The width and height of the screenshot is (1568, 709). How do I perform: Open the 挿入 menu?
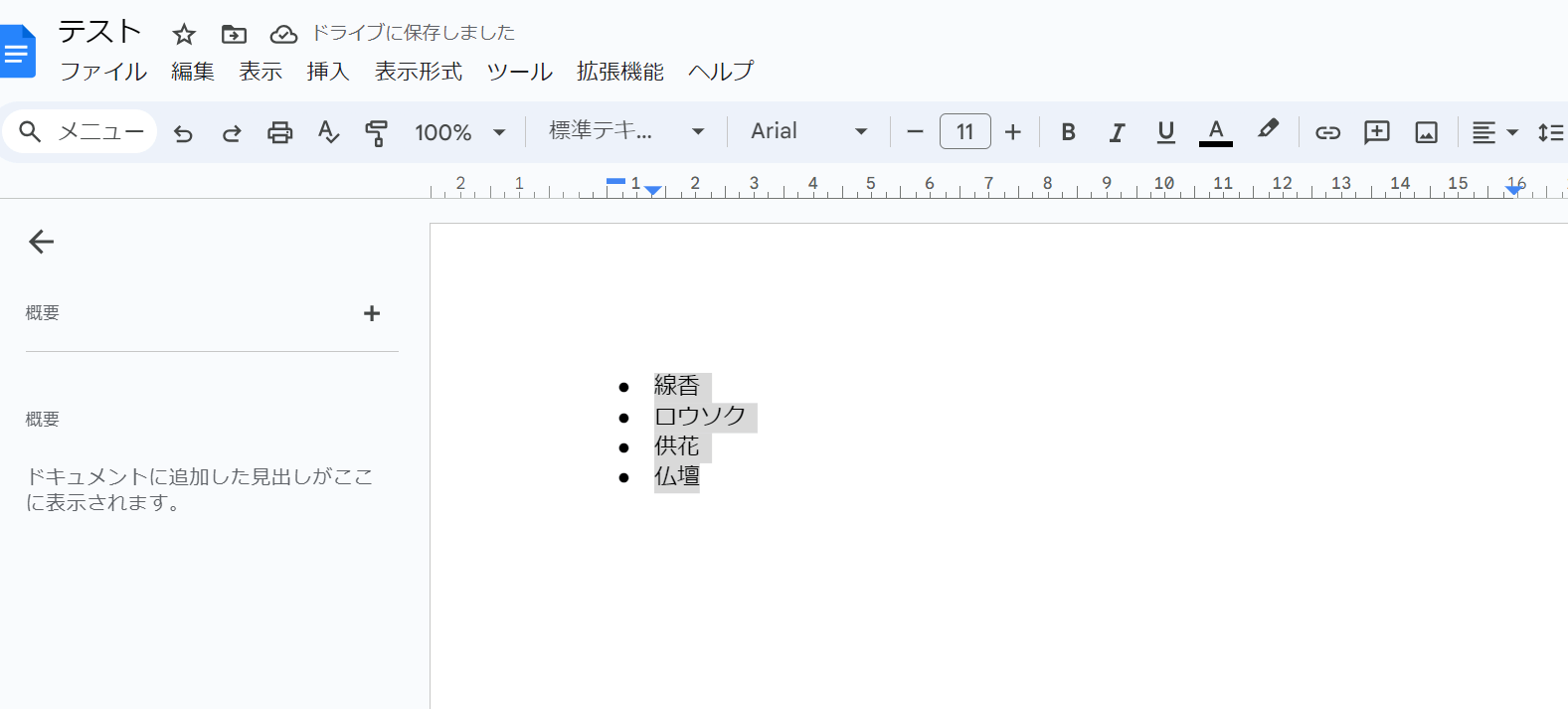point(328,72)
